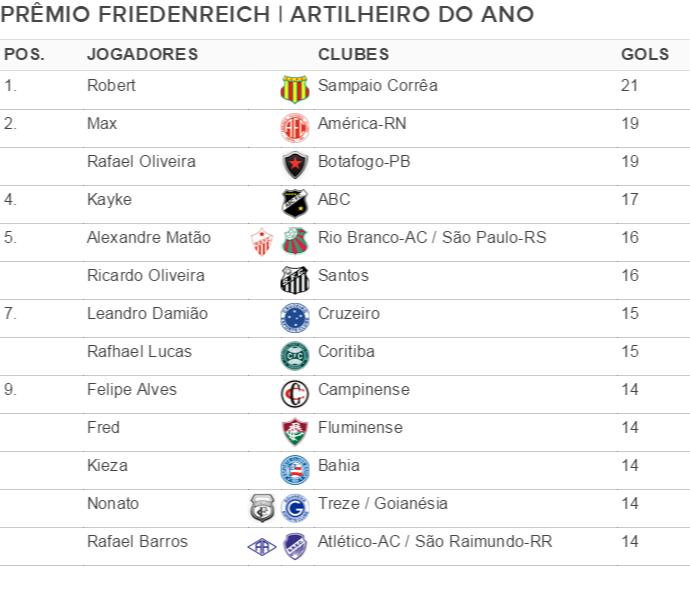Click player name Robert
This screenshot has height=595, width=690.
111,86
